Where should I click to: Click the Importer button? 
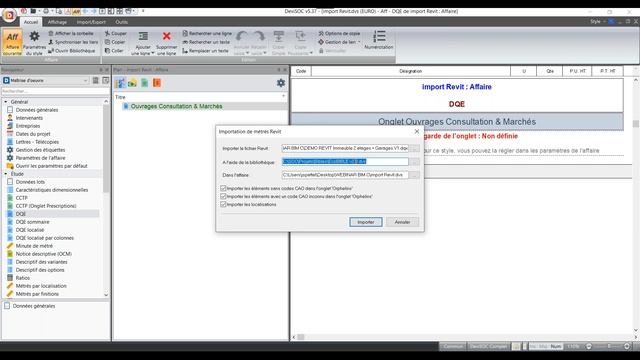366,222
